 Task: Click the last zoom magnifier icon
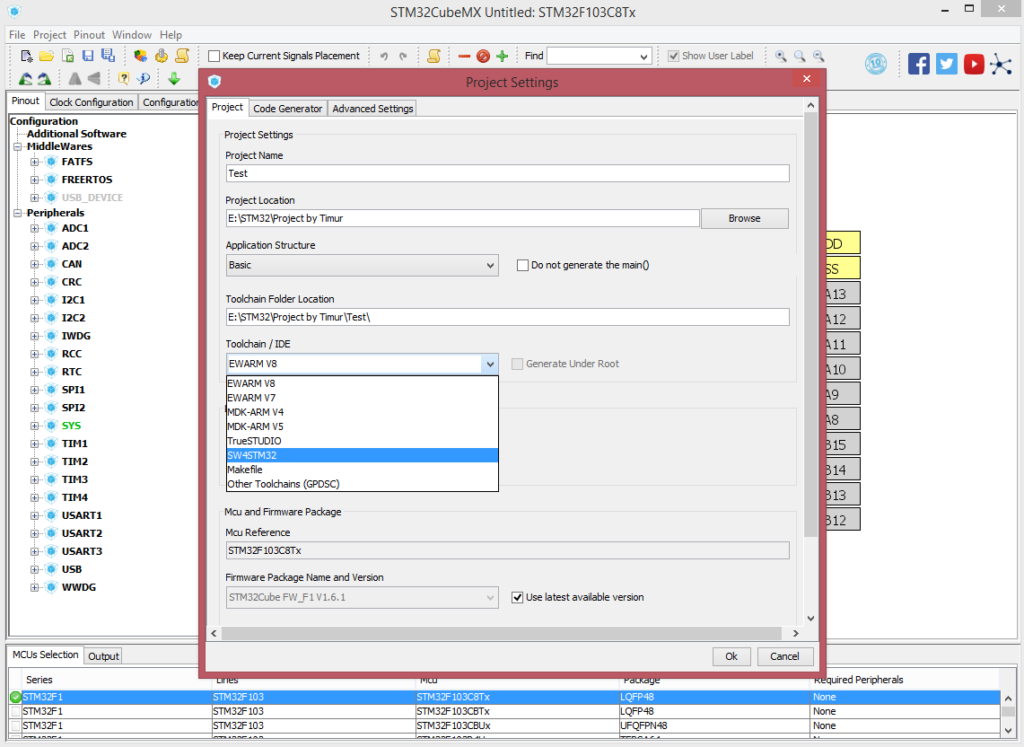818,56
